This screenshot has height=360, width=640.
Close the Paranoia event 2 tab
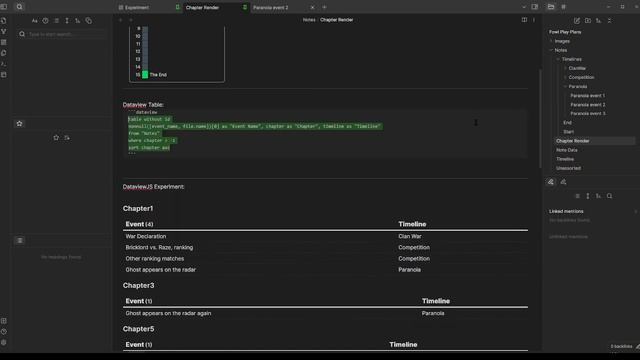pos(312,7)
